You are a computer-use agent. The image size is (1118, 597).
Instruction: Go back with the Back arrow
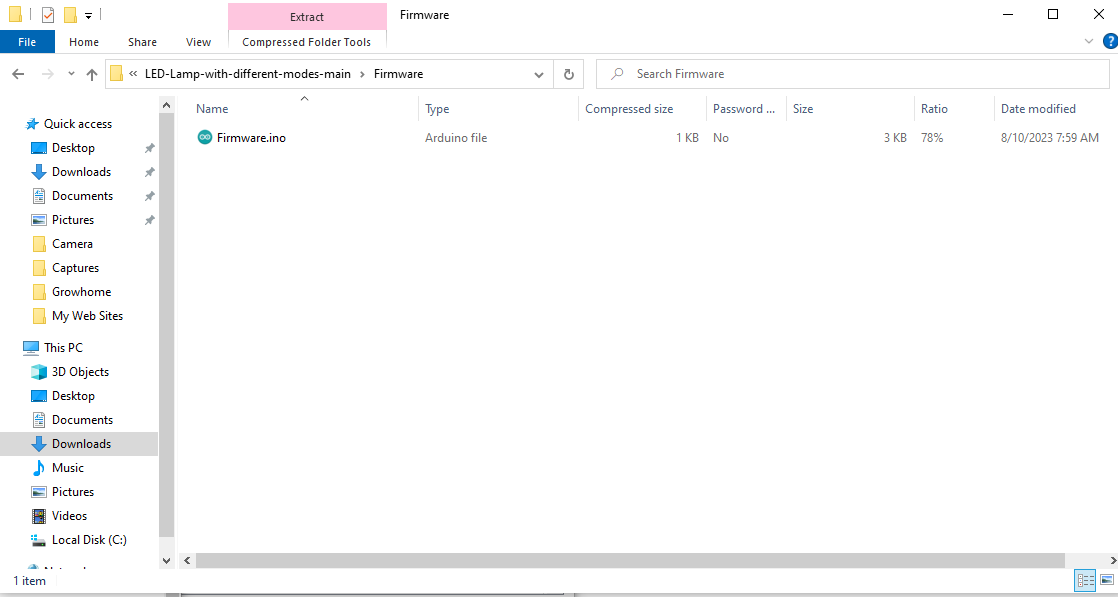pyautogui.click(x=19, y=73)
